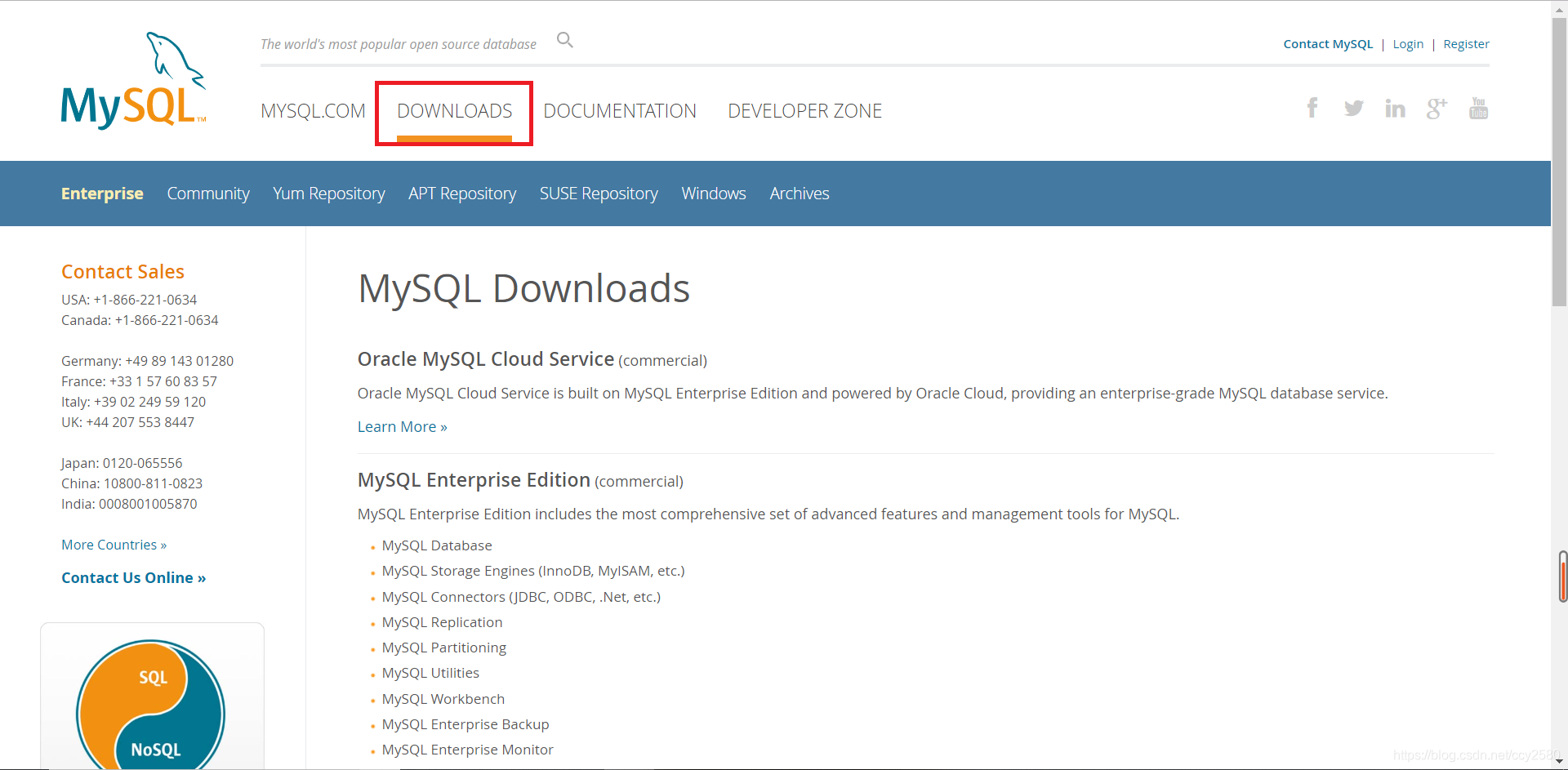Click the Oracle MySQL Cloud Service heading
The height and width of the screenshot is (770, 1568).
coord(486,359)
